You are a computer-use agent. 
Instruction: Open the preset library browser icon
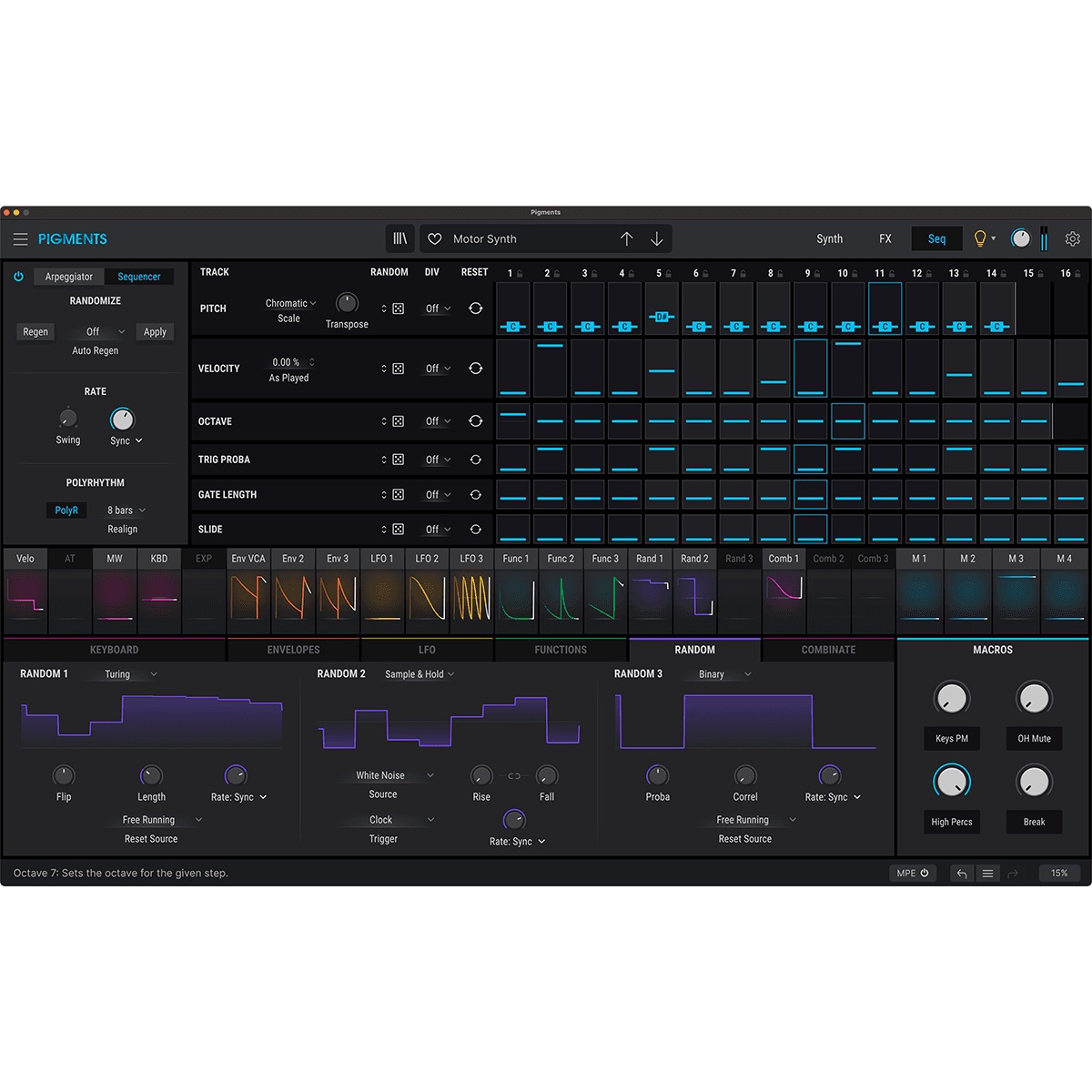pos(400,238)
